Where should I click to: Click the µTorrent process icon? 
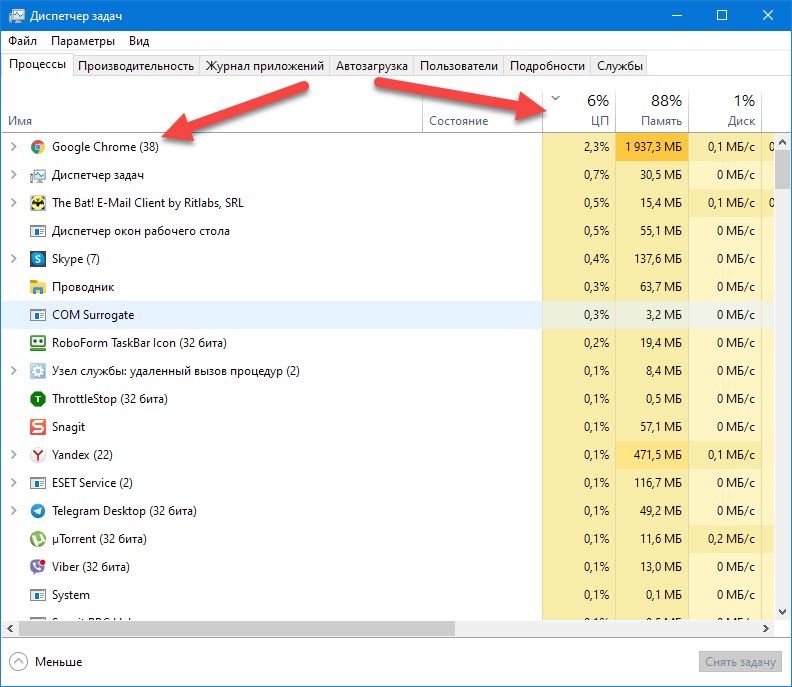(x=37, y=539)
